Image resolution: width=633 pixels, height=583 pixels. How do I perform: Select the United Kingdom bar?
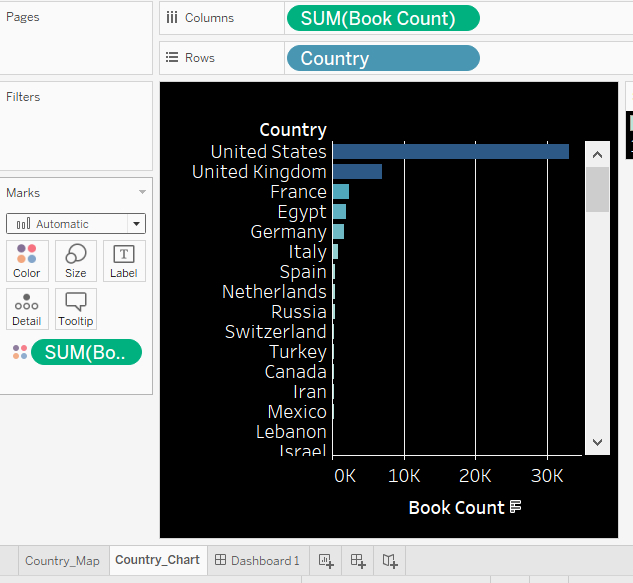tap(357, 172)
